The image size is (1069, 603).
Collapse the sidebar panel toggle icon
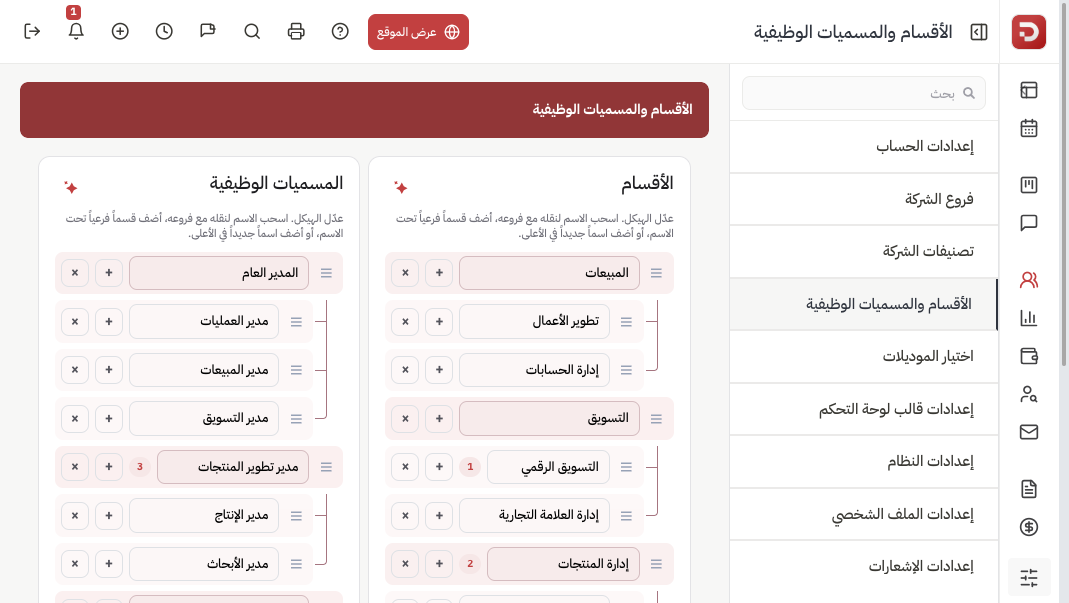[x=979, y=32]
